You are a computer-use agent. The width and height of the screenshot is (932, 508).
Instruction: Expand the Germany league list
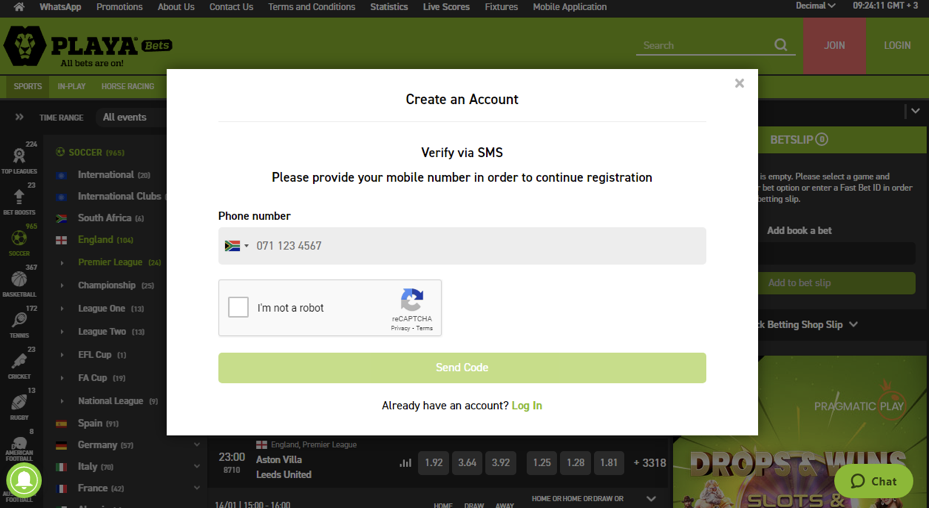coord(196,445)
